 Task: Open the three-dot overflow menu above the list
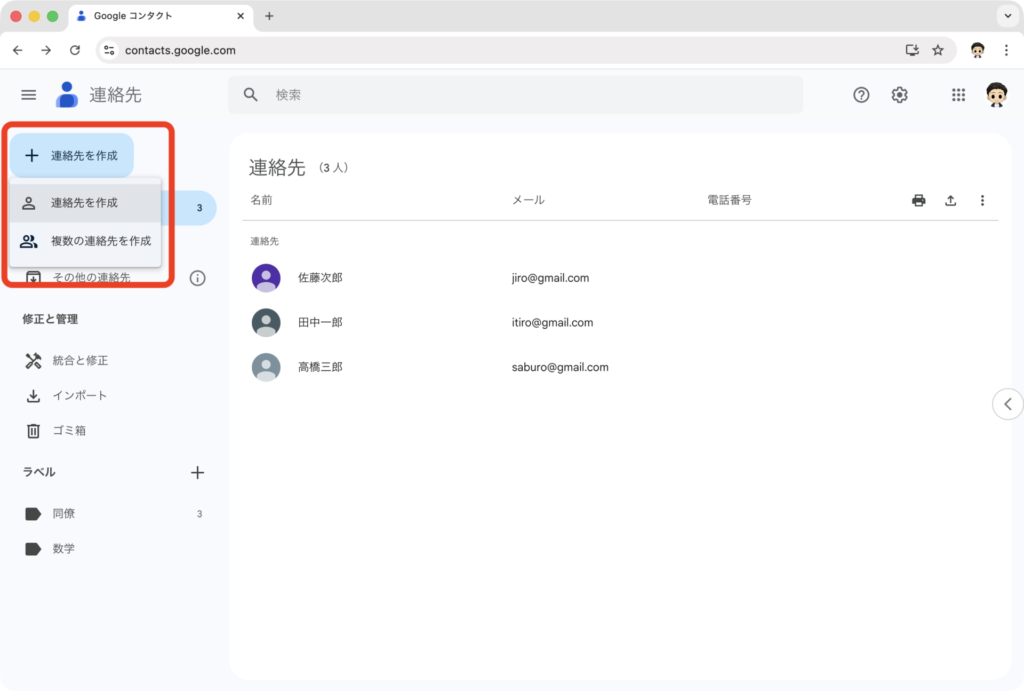click(982, 200)
